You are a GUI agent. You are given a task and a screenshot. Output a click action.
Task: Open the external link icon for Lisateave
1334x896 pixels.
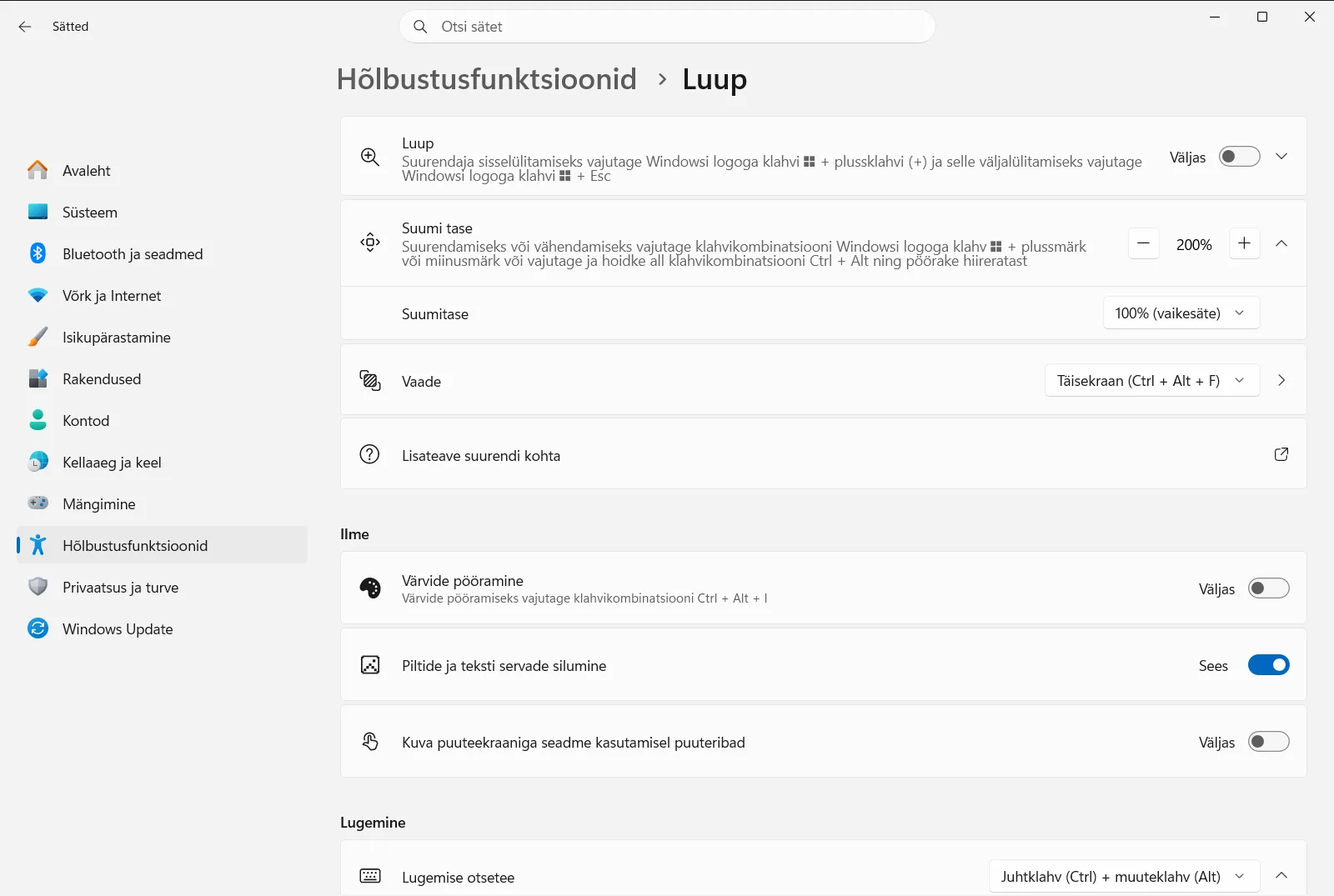point(1281,454)
